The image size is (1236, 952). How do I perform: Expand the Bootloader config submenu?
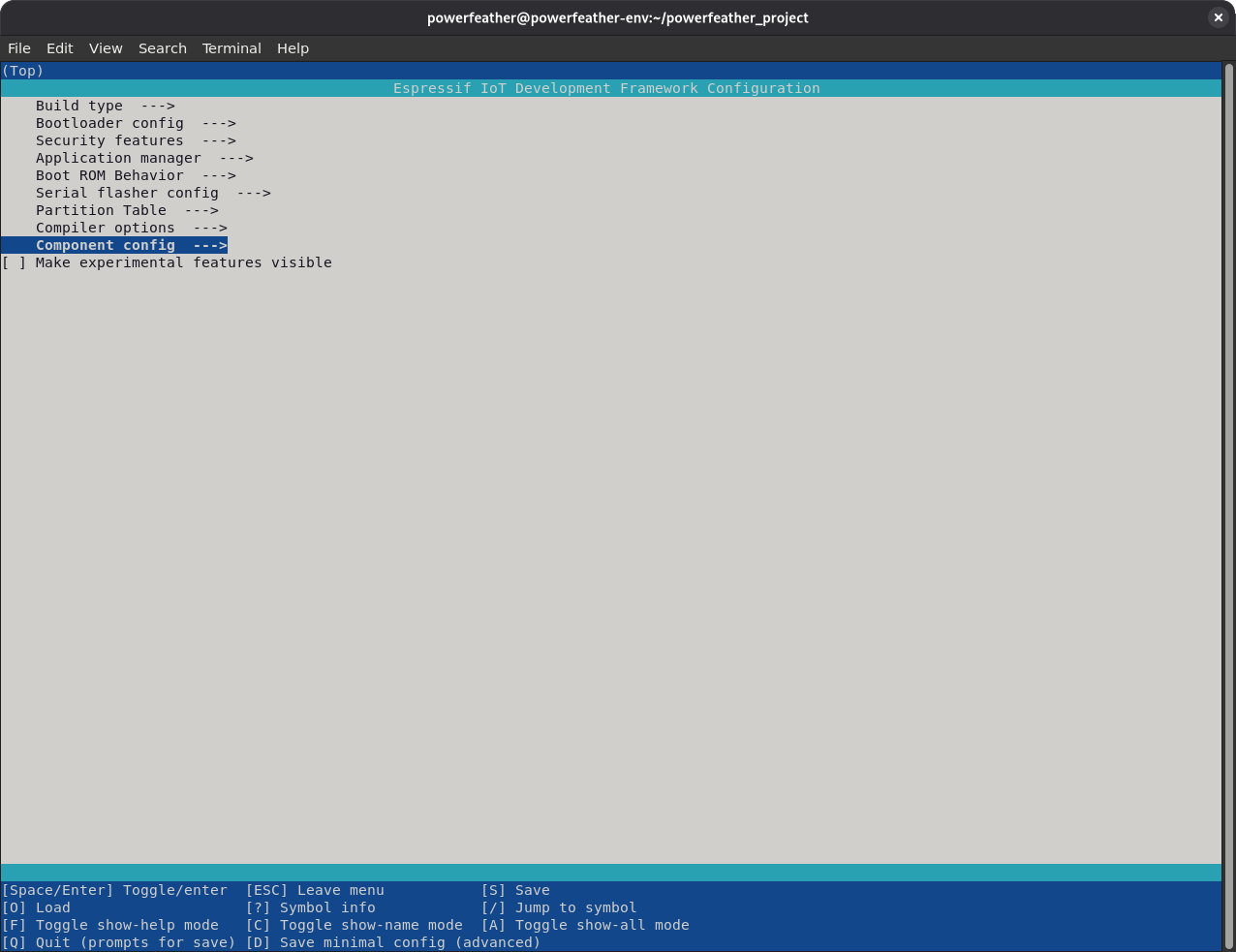click(136, 123)
